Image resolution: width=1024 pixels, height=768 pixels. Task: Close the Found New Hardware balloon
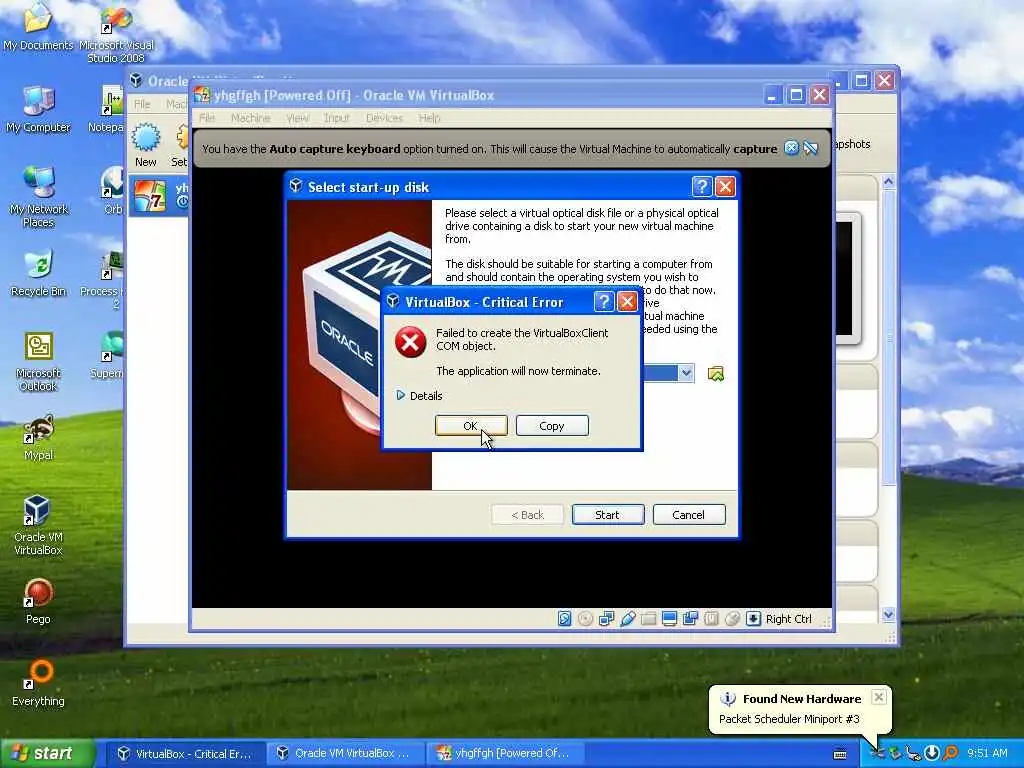879,697
